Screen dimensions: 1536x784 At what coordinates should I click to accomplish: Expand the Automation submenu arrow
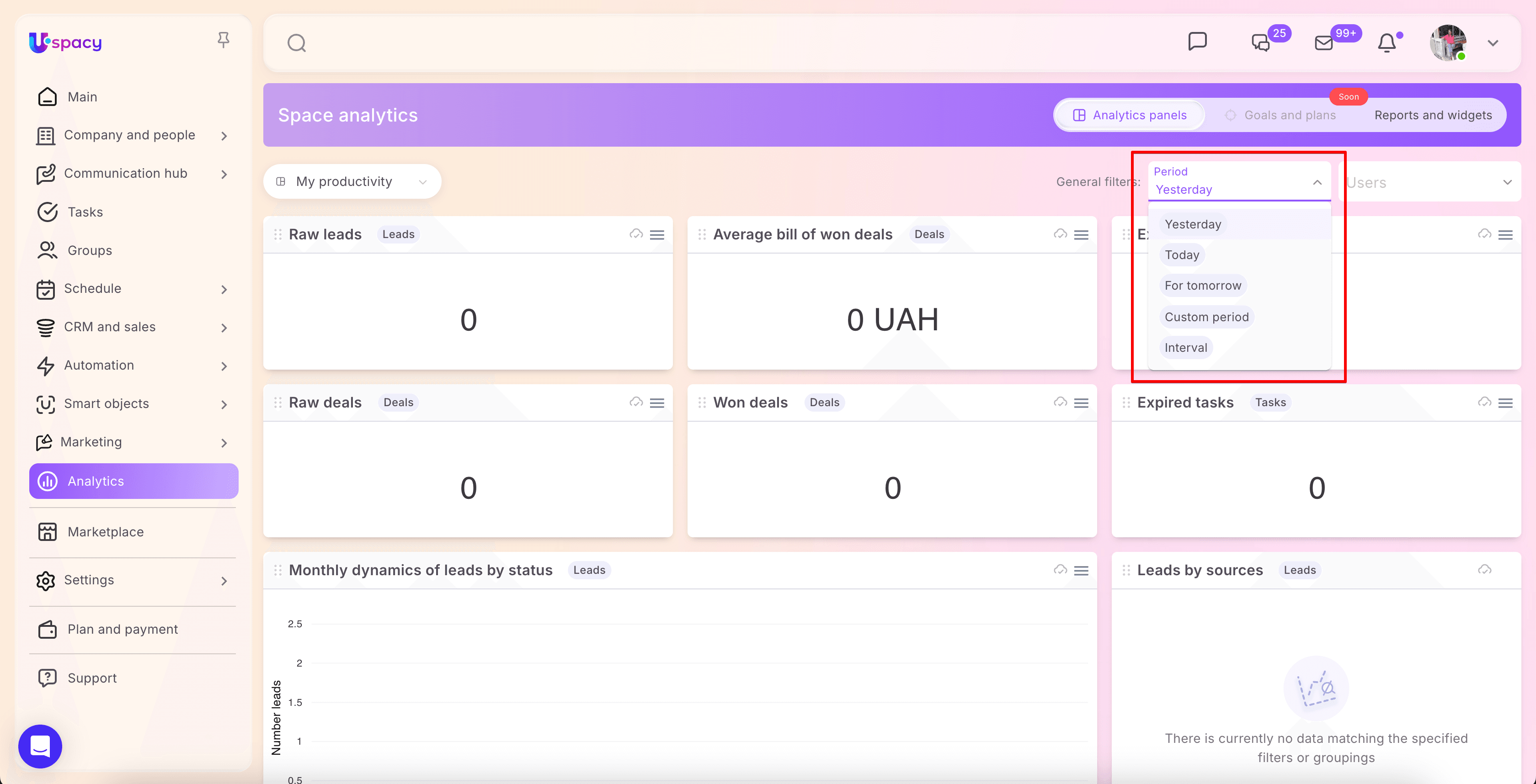(224, 366)
